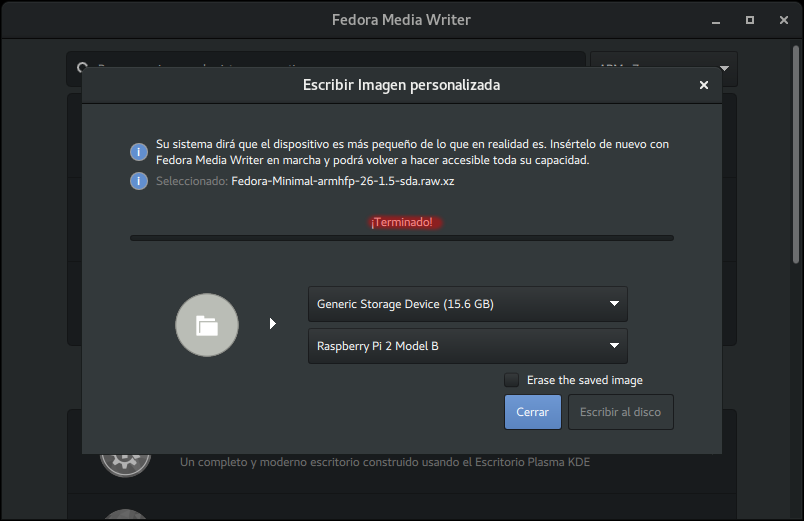Screen dimensions: 804x521
Task: Close the Escribir Imagen personalizada dialog with X
Action: tap(704, 85)
